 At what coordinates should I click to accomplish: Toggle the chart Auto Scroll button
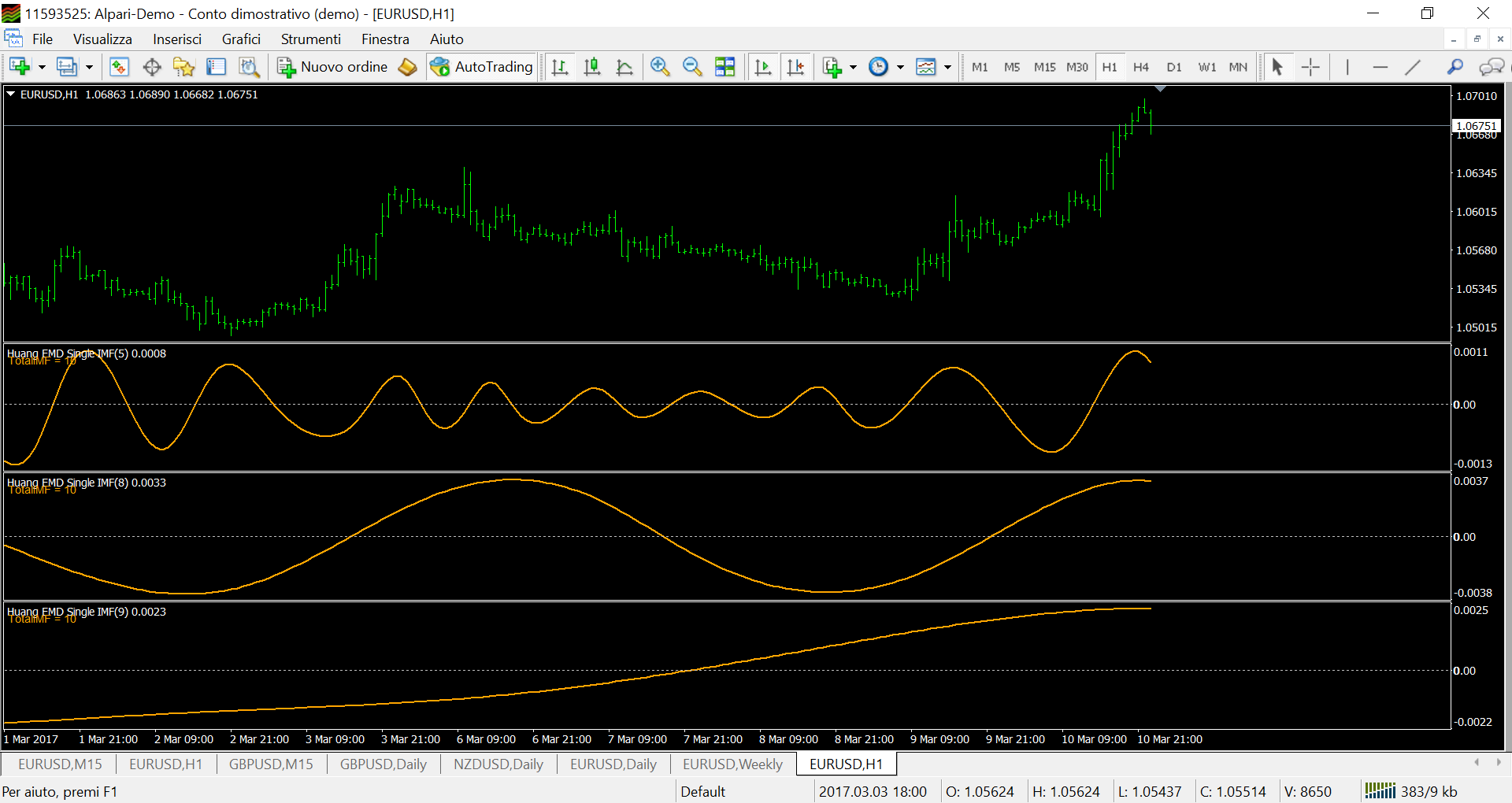pos(763,67)
